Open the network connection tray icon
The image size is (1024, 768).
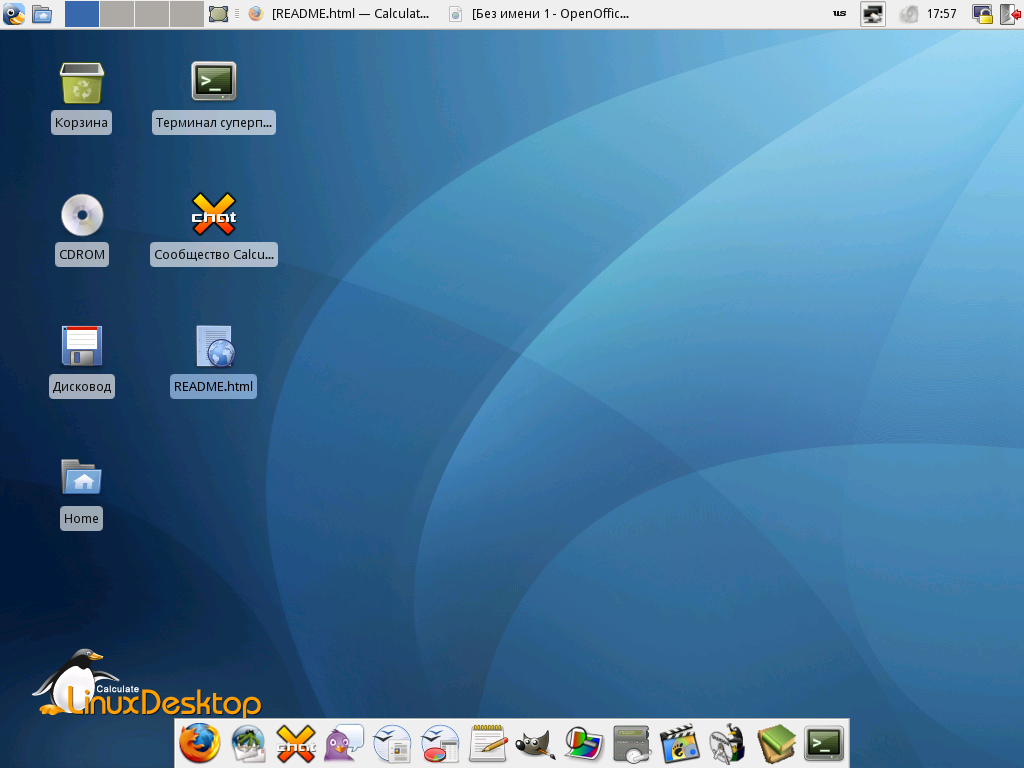point(873,14)
